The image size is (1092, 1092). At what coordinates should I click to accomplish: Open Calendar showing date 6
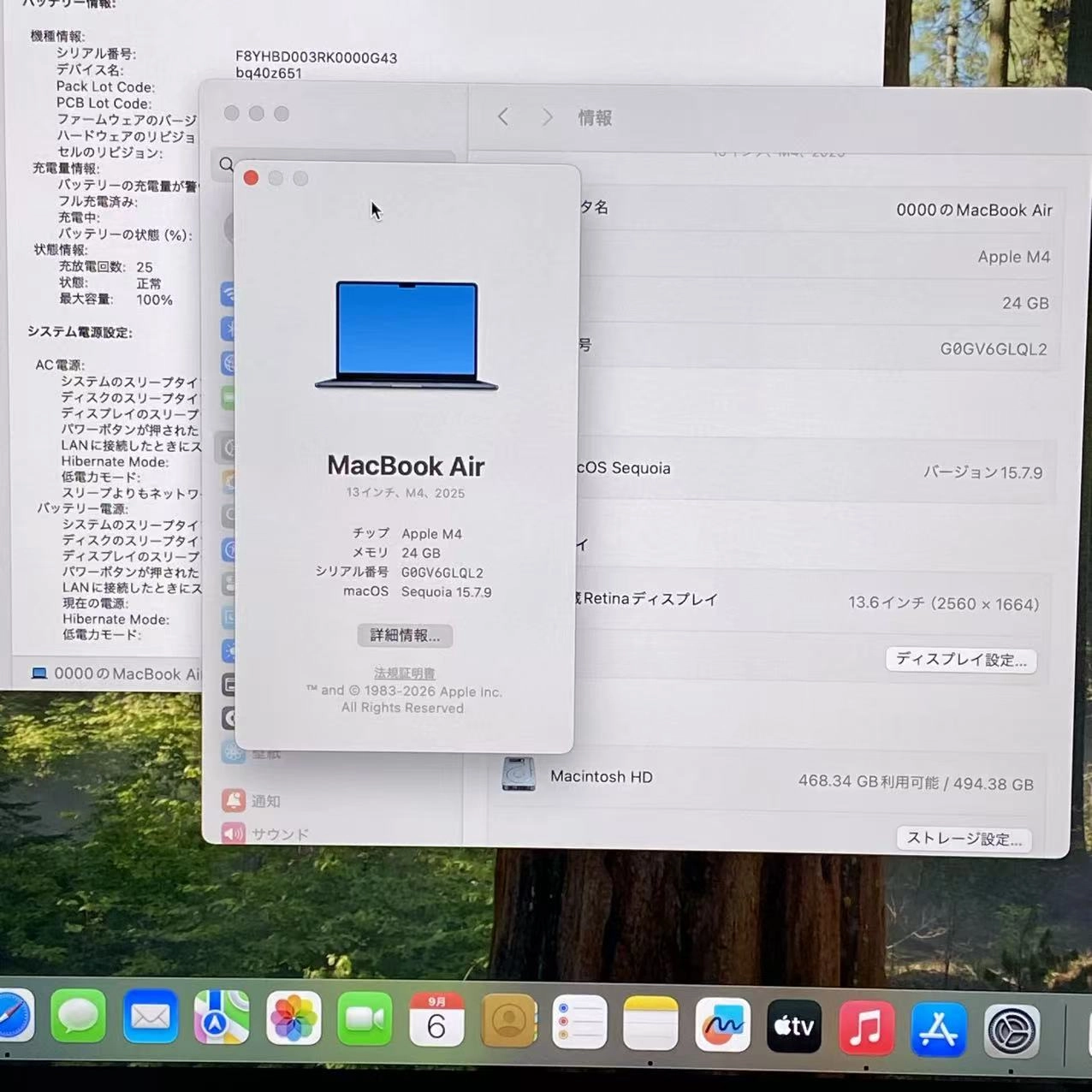tap(436, 1020)
